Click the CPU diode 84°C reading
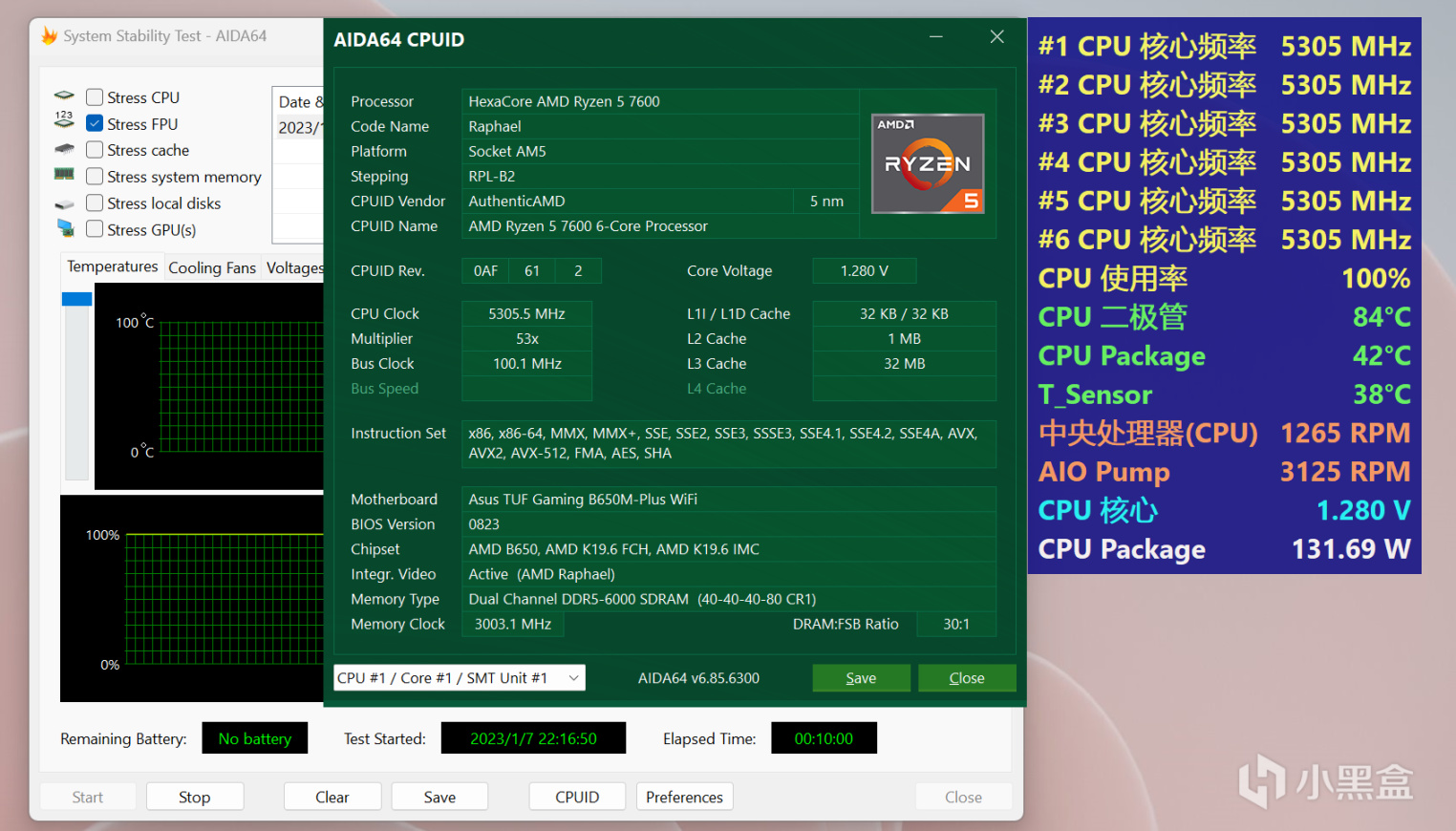Image resolution: width=1456 pixels, height=831 pixels. (x=1381, y=316)
